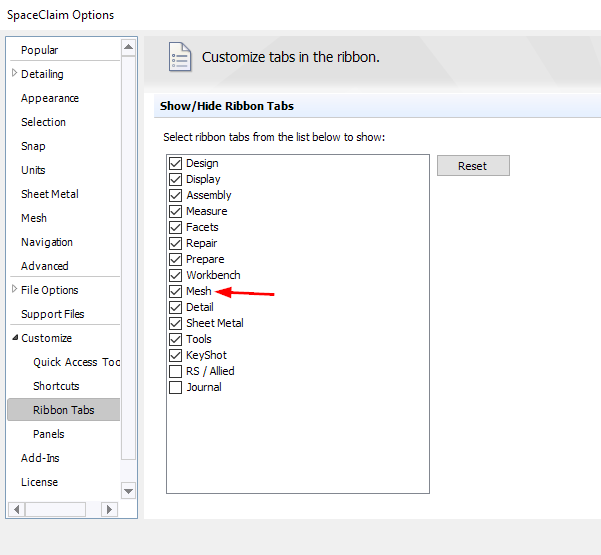Open the Panels customize page
The width and height of the screenshot is (601, 555).
pyautogui.click(x=48, y=434)
